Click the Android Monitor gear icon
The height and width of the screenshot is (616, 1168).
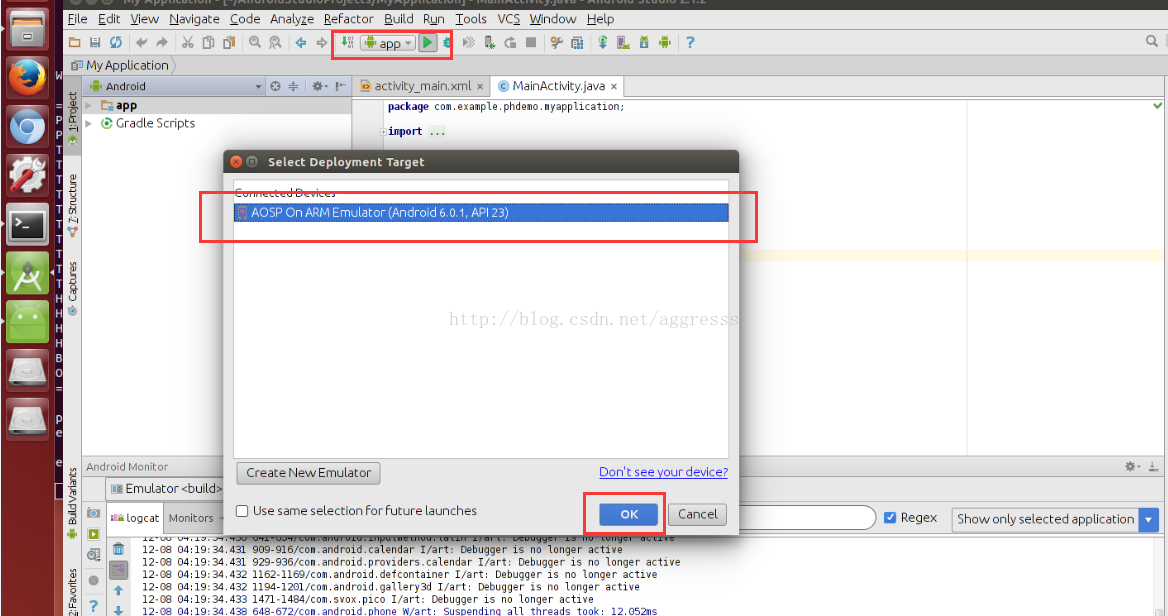(x=1132, y=466)
